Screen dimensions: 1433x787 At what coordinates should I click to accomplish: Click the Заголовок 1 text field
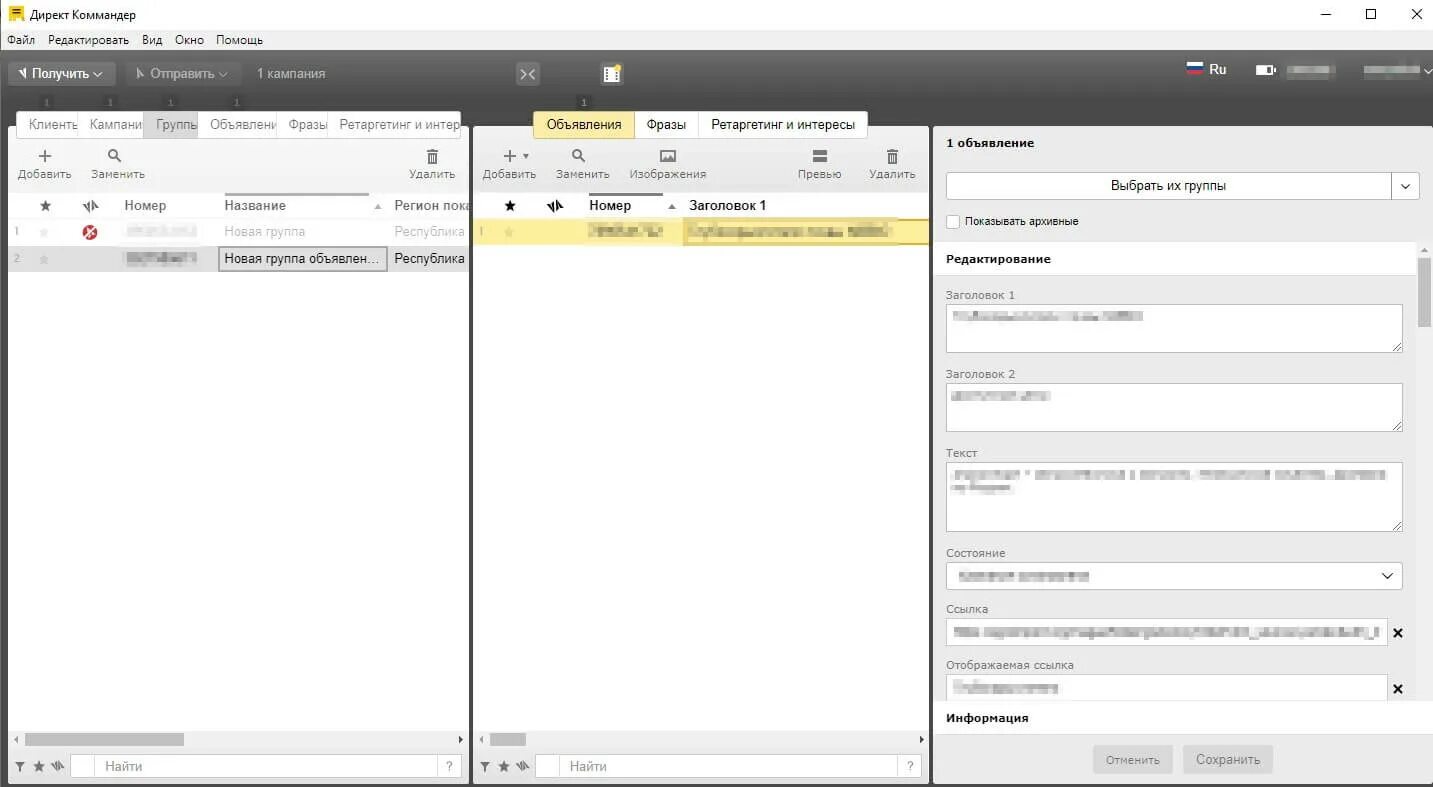(x=1174, y=328)
